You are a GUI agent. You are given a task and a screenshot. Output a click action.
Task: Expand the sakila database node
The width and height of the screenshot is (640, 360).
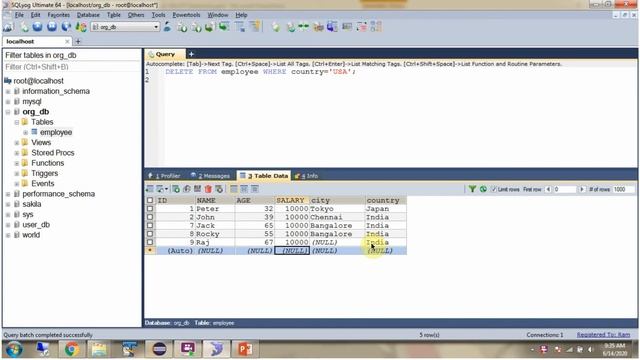coord(8,204)
